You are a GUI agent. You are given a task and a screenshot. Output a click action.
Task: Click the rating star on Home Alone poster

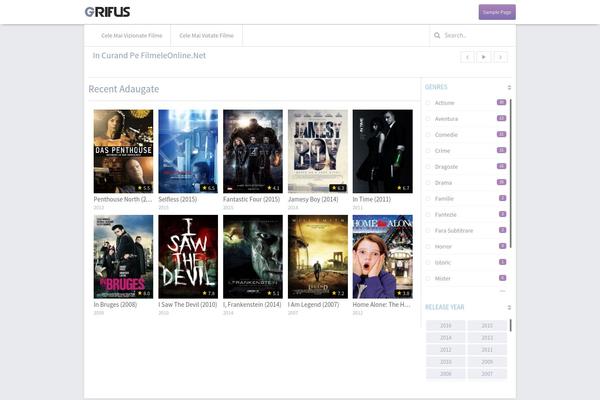point(399,293)
